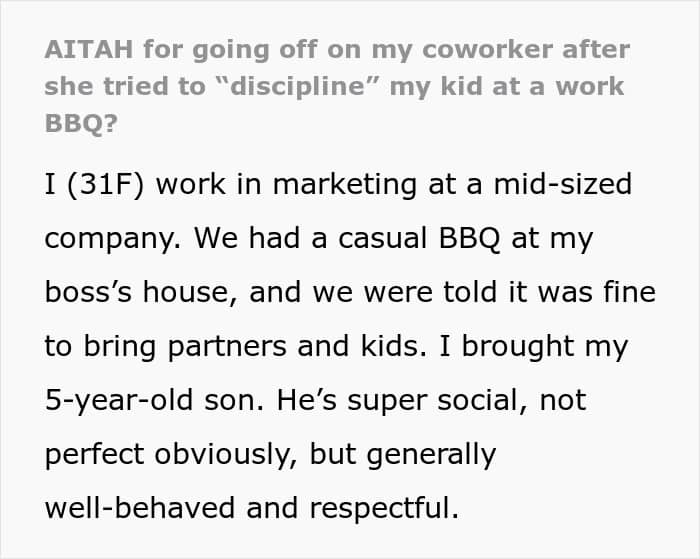Click the "(31F)" age tag
The height and width of the screenshot is (559, 700).
click(x=106, y=184)
